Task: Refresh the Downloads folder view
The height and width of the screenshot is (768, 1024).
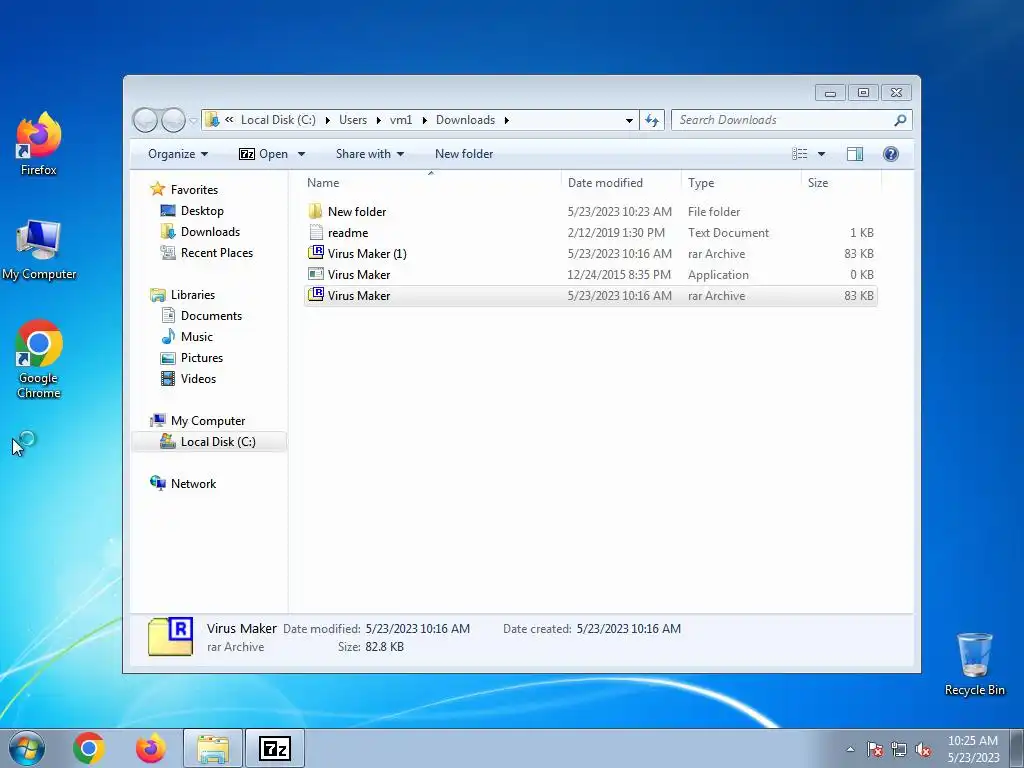Action: [652, 120]
